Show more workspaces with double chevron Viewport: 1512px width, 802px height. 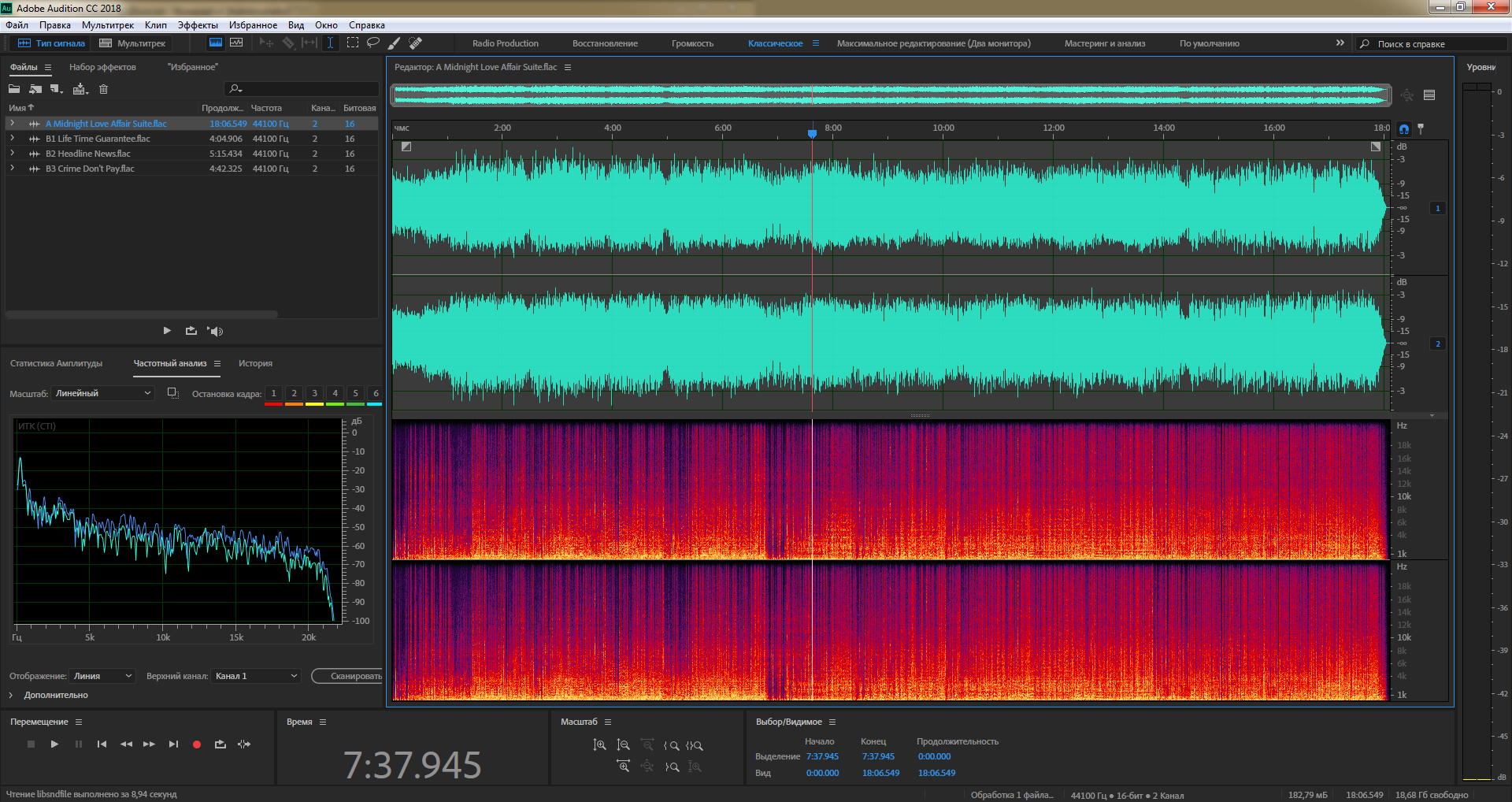coord(1340,43)
